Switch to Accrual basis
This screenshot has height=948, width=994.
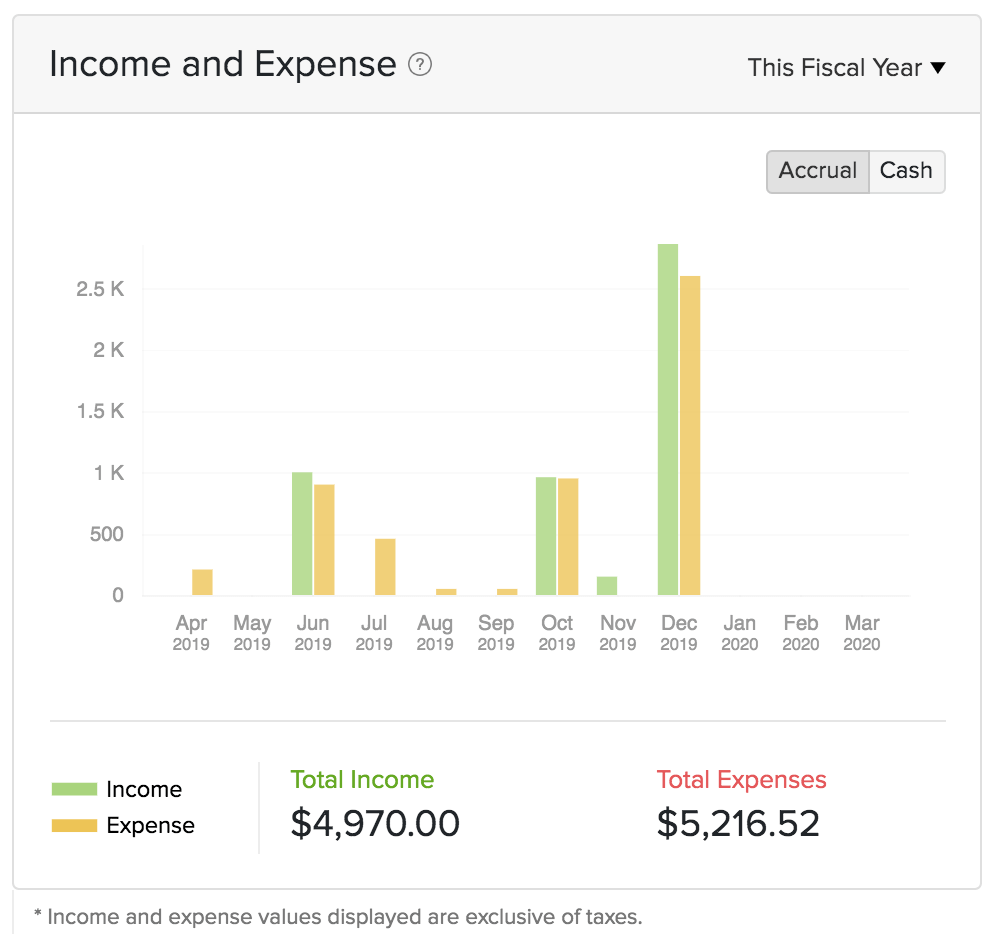pyautogui.click(x=817, y=171)
